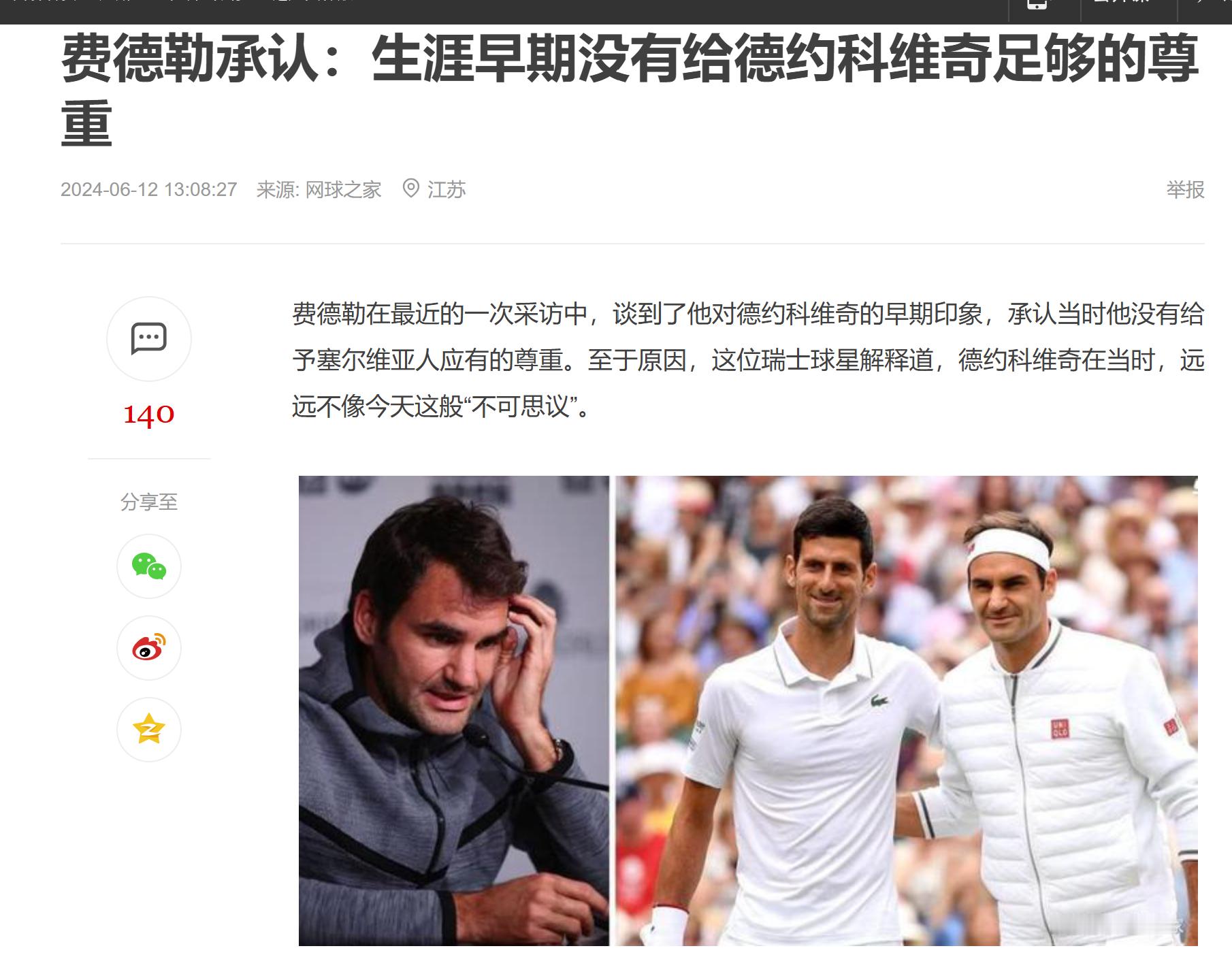Click the location pin icon beside 江苏
The width and height of the screenshot is (1232, 957).
410,189
